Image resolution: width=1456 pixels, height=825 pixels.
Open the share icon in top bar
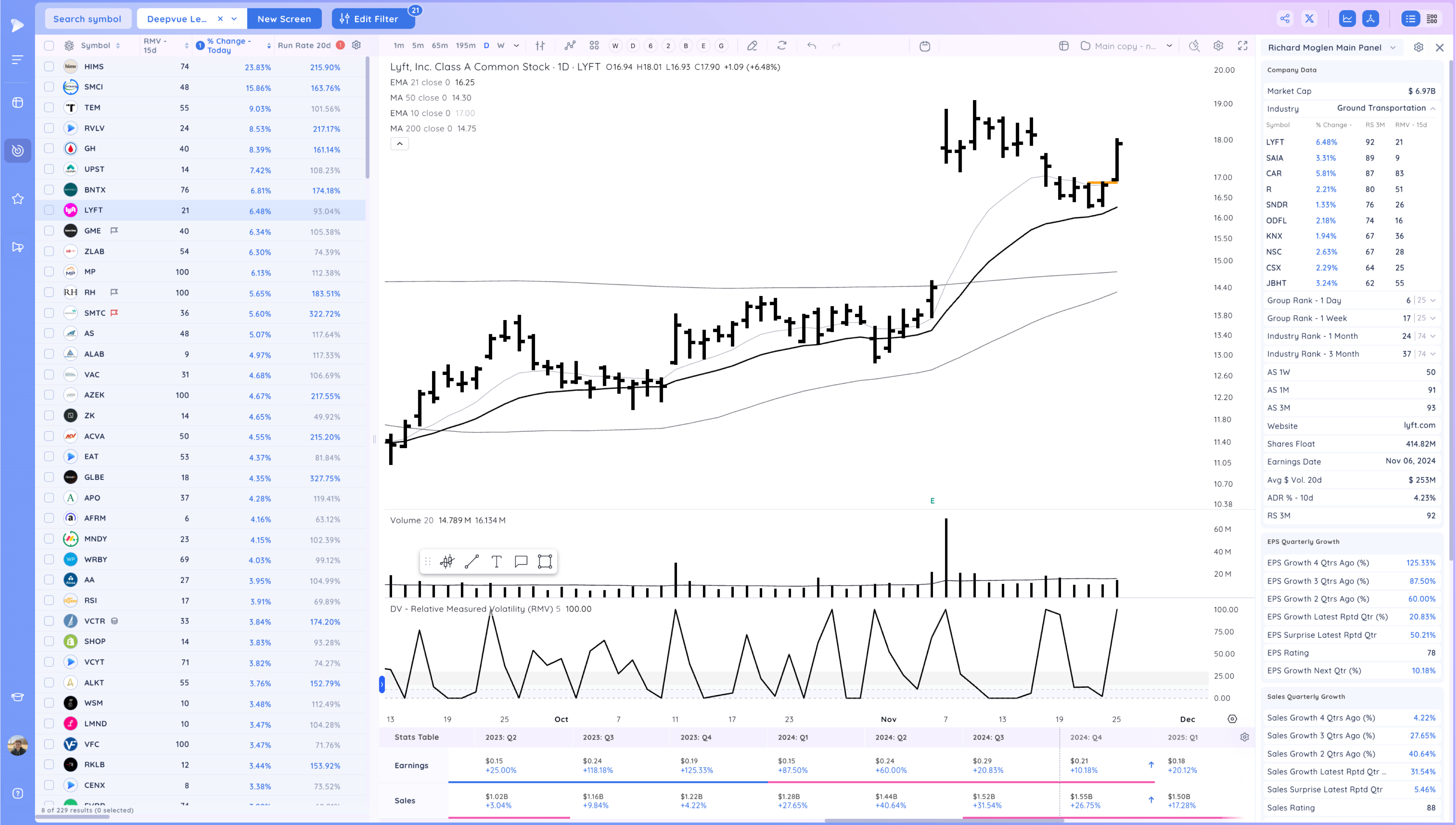[x=1285, y=19]
